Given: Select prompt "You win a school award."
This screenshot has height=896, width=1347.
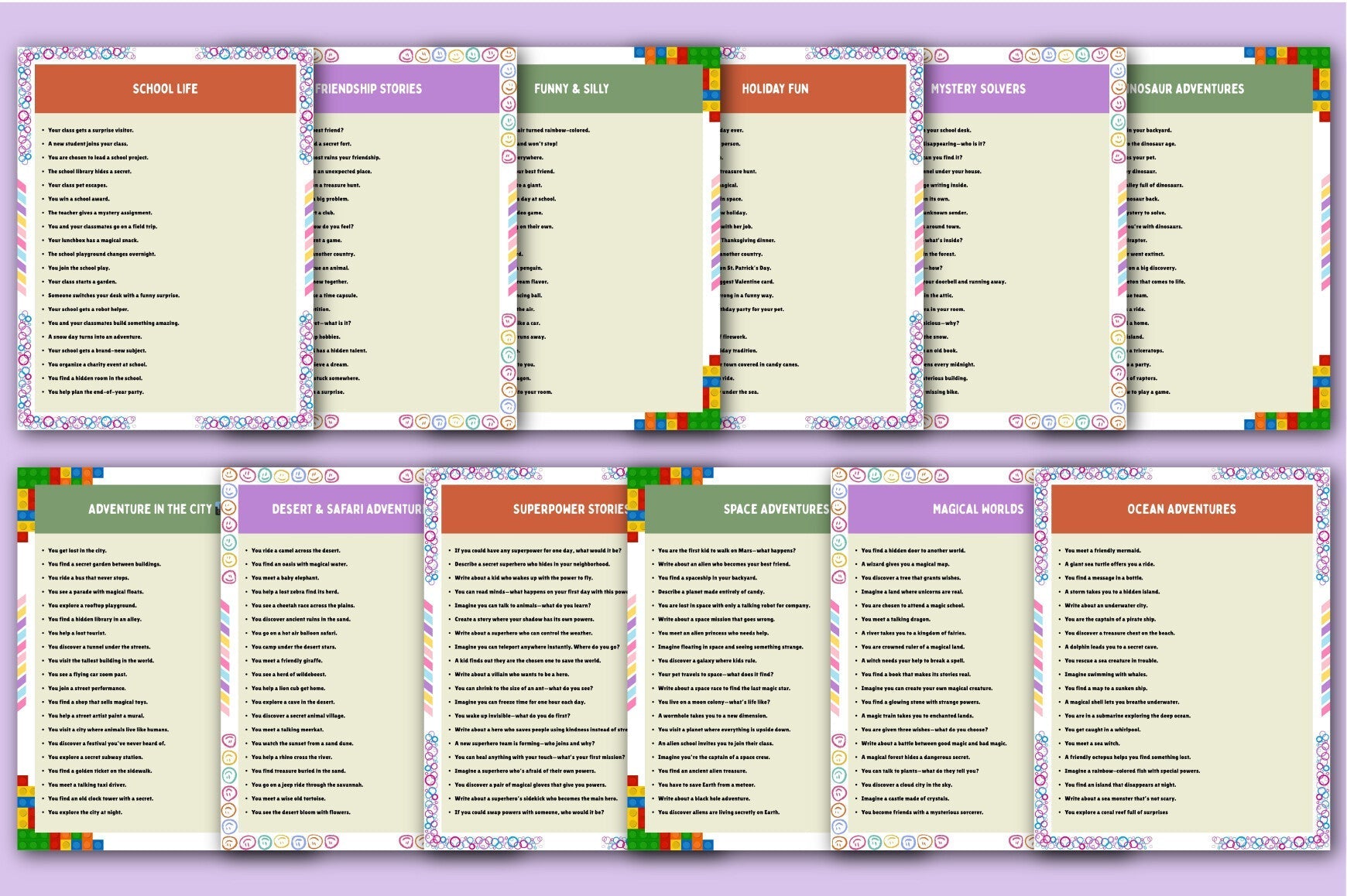Looking at the screenshot, I should (x=79, y=199).
